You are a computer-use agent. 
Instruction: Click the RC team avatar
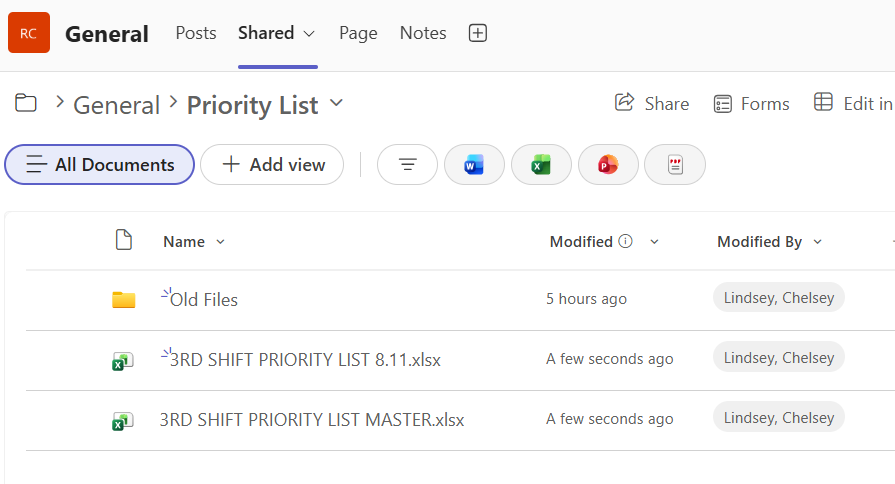29,33
